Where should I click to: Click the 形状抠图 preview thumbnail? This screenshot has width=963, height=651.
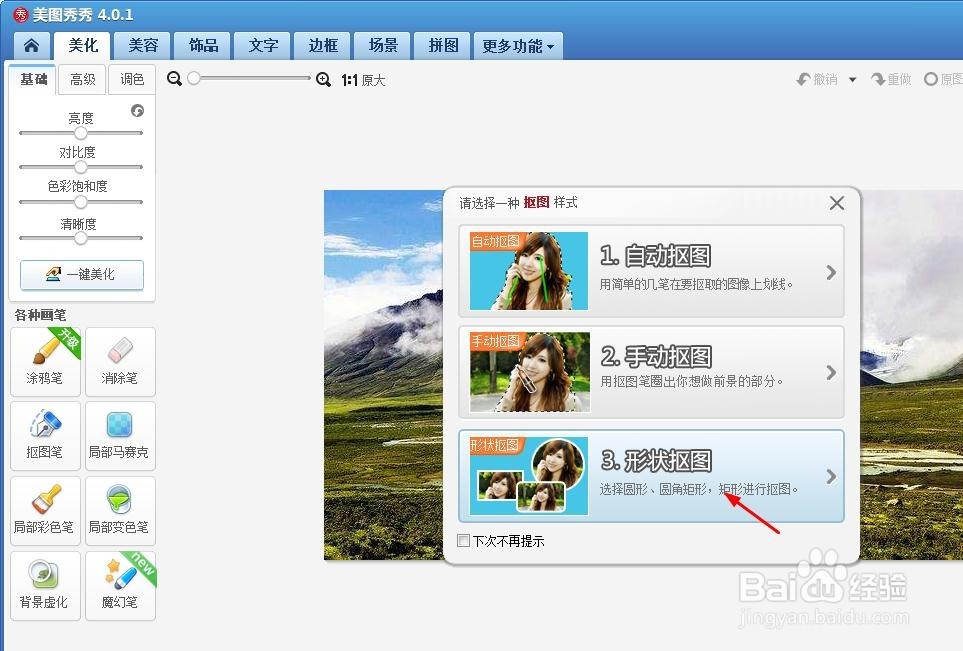pyautogui.click(x=529, y=476)
